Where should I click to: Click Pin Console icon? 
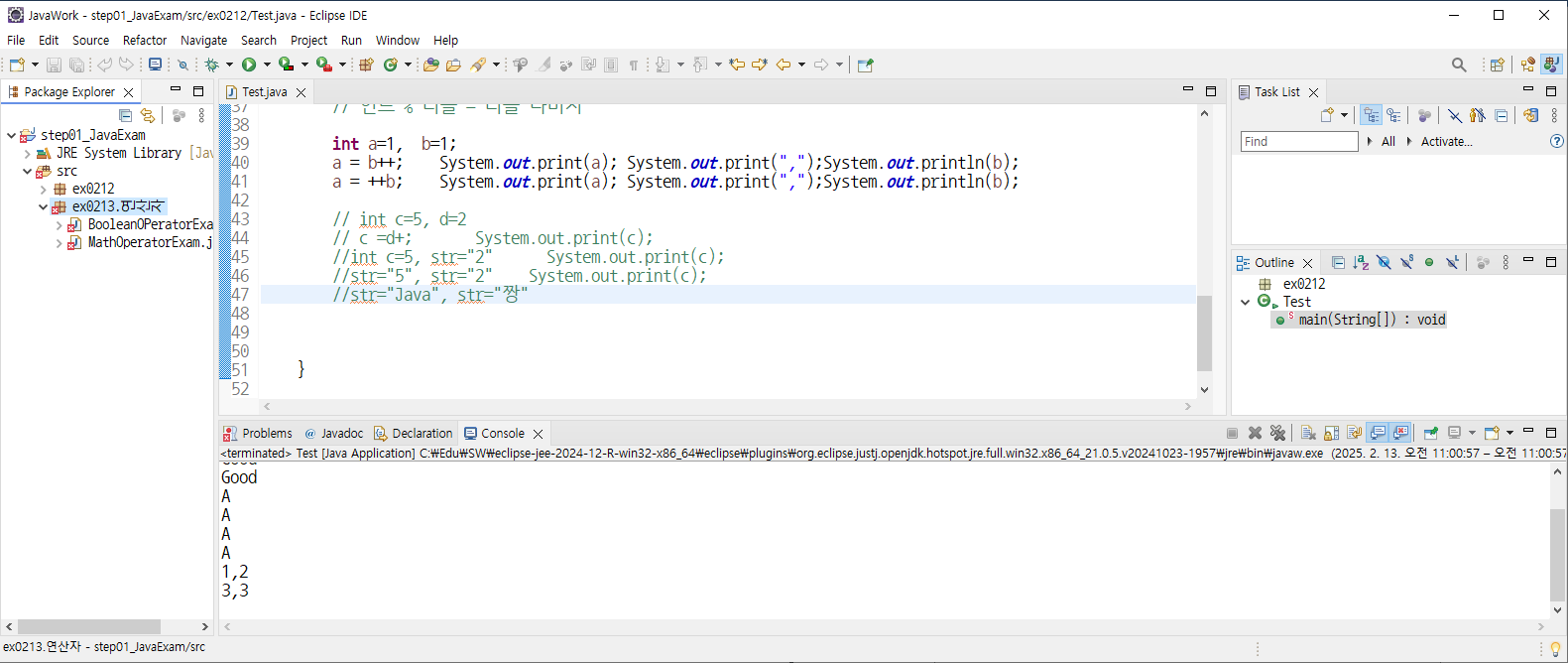pyautogui.click(x=1430, y=433)
